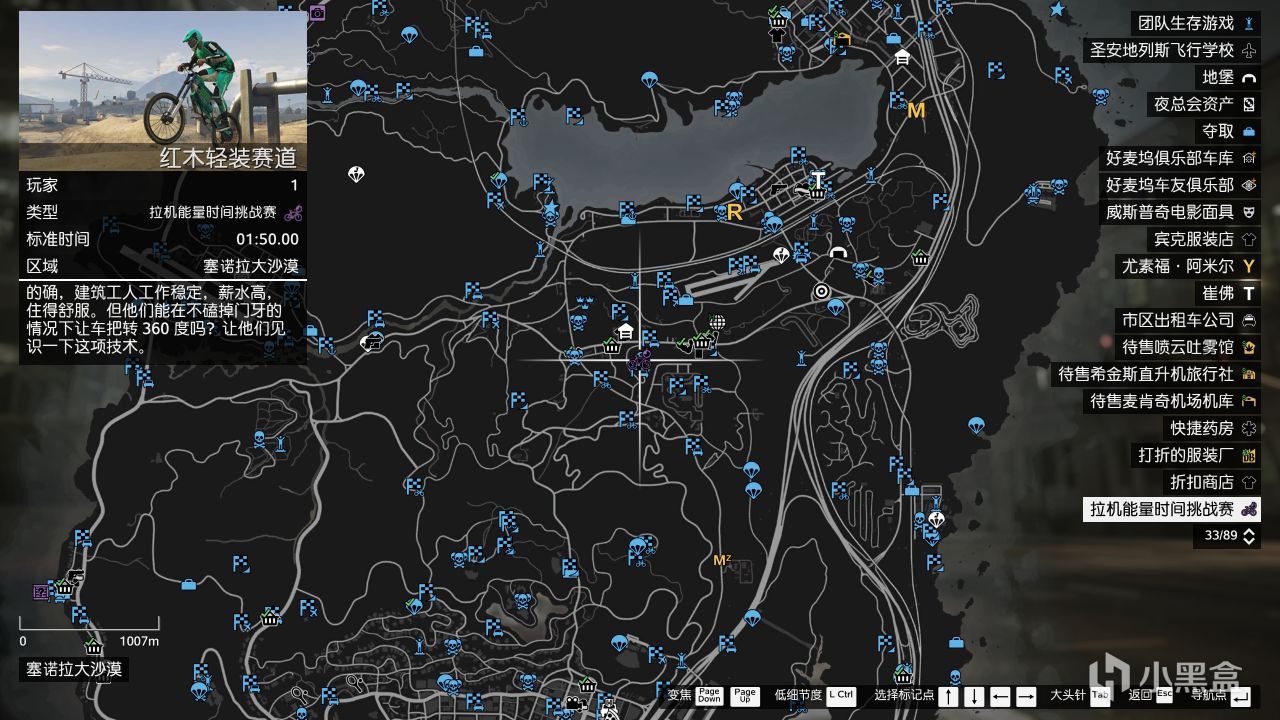Click the right arrow select-marker key
The width and height of the screenshot is (1280, 720).
tap(1026, 696)
